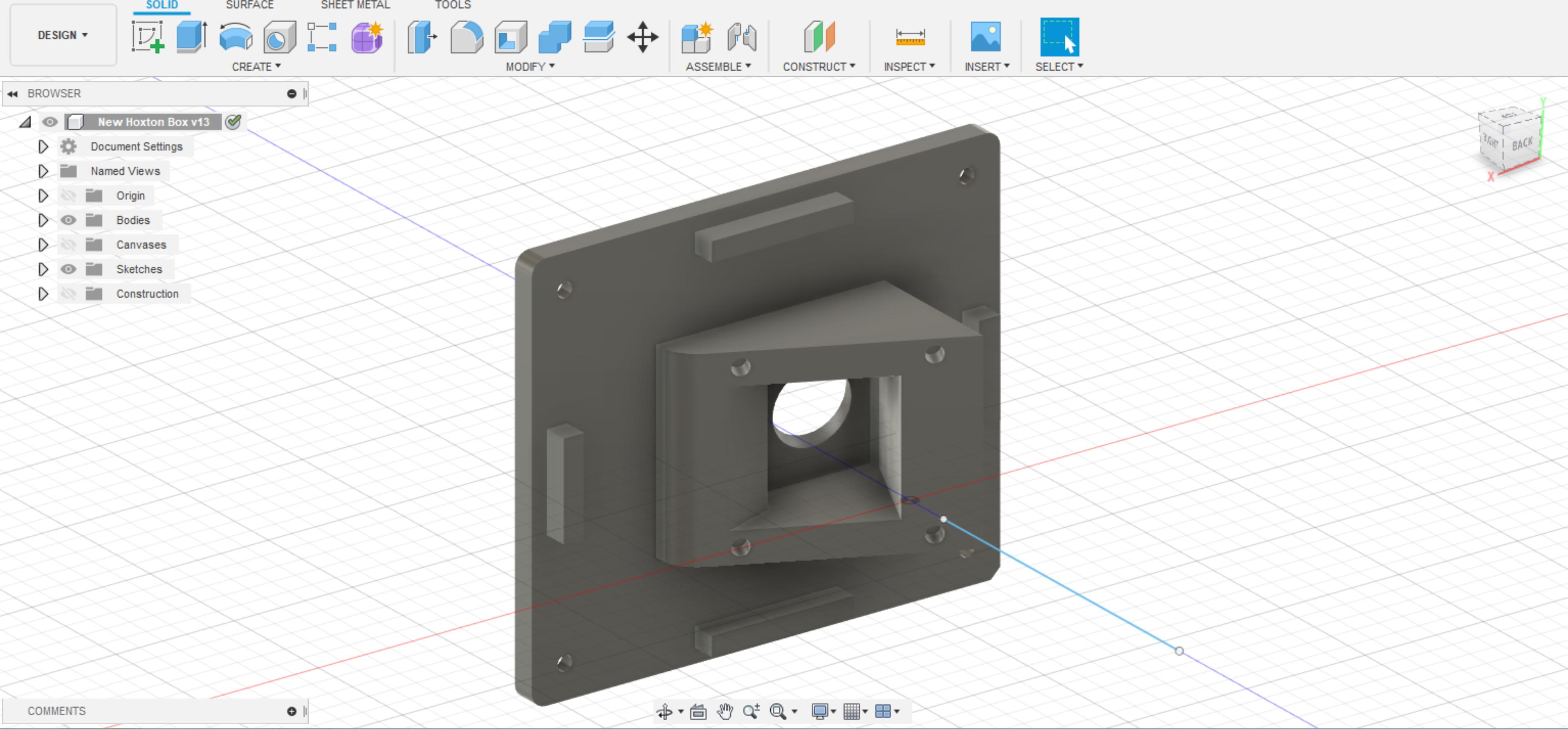This screenshot has width=1568, height=730.
Task: Activate the Select tool icon
Action: point(1059,37)
